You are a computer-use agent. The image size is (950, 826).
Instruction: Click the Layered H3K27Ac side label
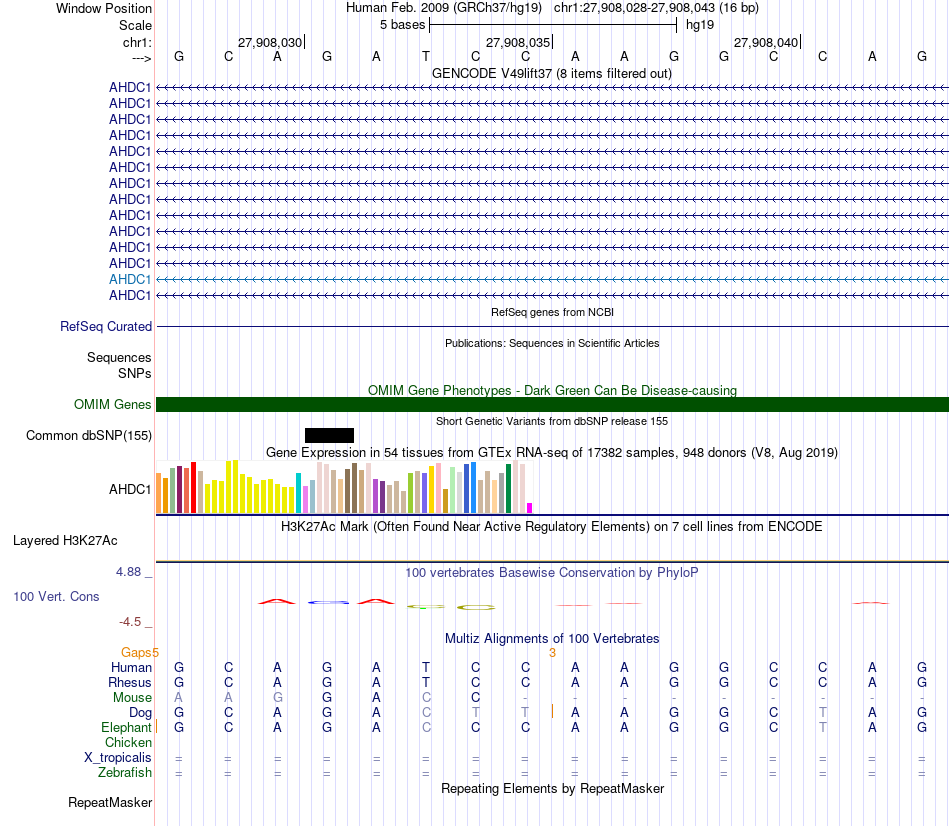coord(65,541)
